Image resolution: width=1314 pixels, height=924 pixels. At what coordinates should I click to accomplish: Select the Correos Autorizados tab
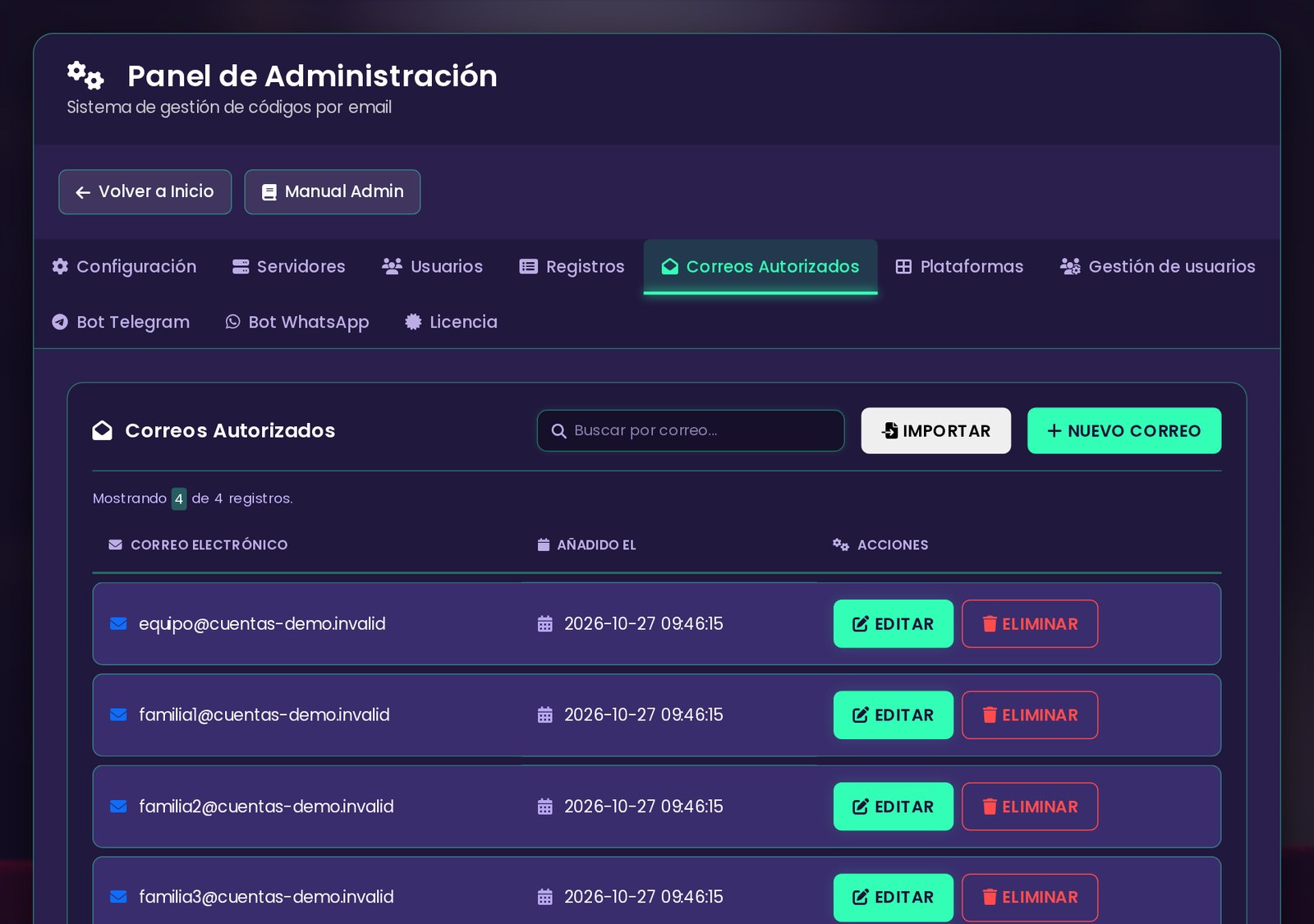[760, 267]
